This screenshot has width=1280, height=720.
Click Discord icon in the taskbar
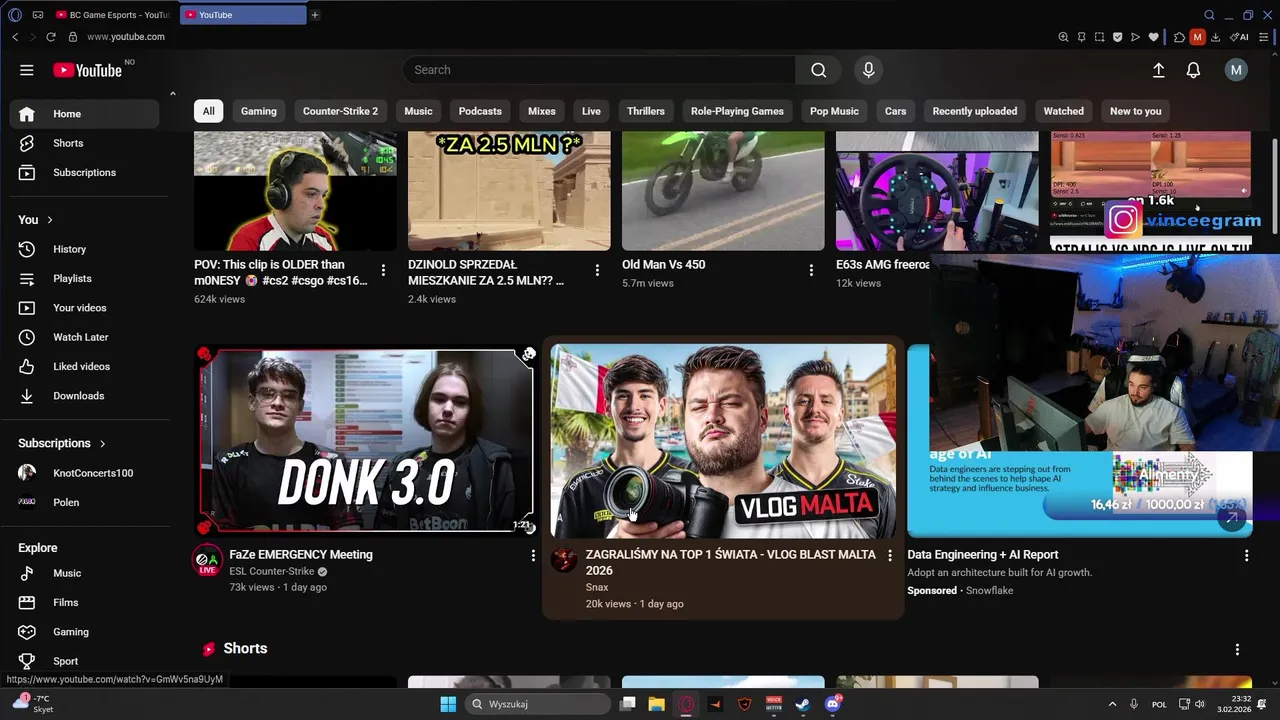point(832,704)
